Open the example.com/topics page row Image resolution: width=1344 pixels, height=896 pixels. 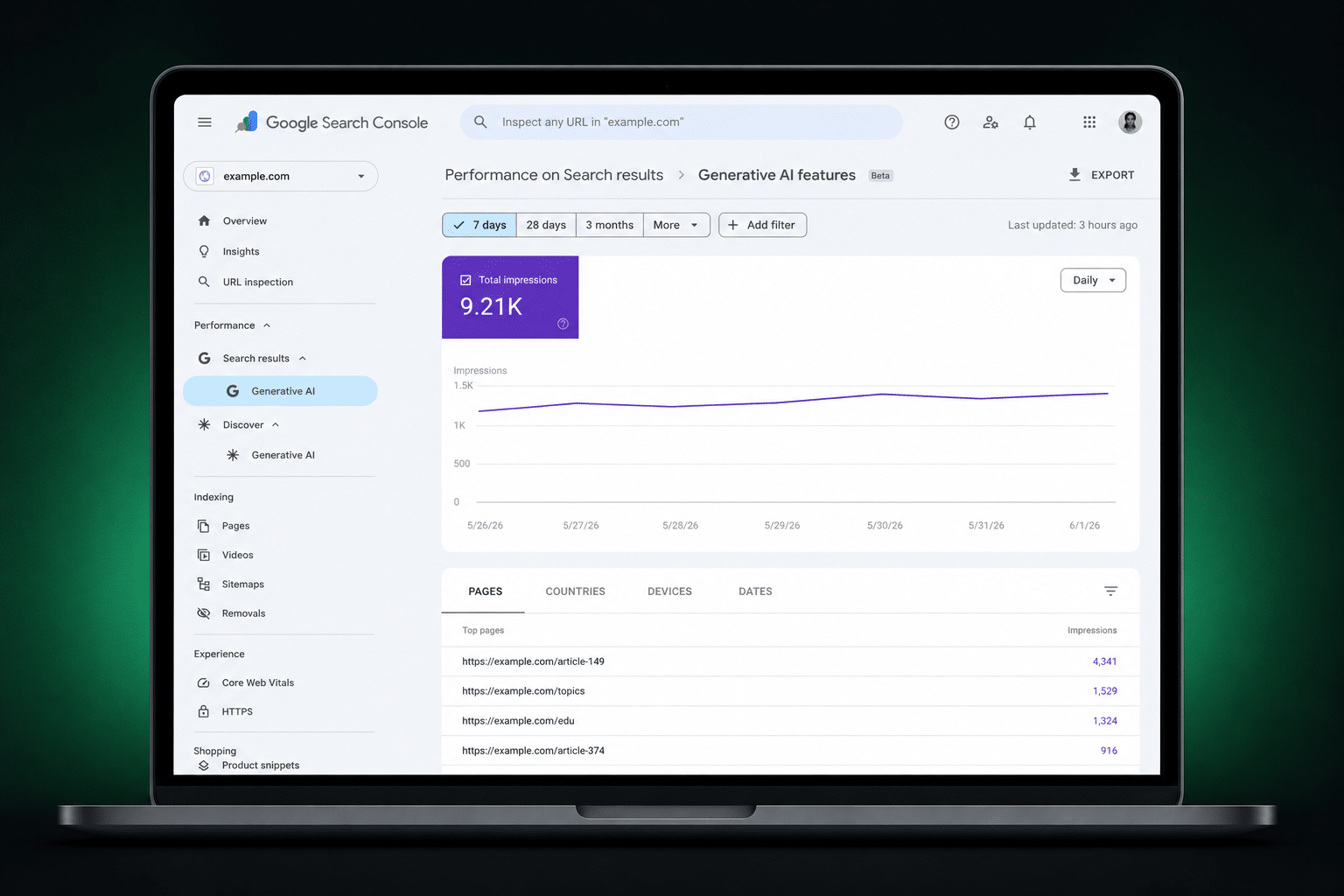click(x=790, y=691)
